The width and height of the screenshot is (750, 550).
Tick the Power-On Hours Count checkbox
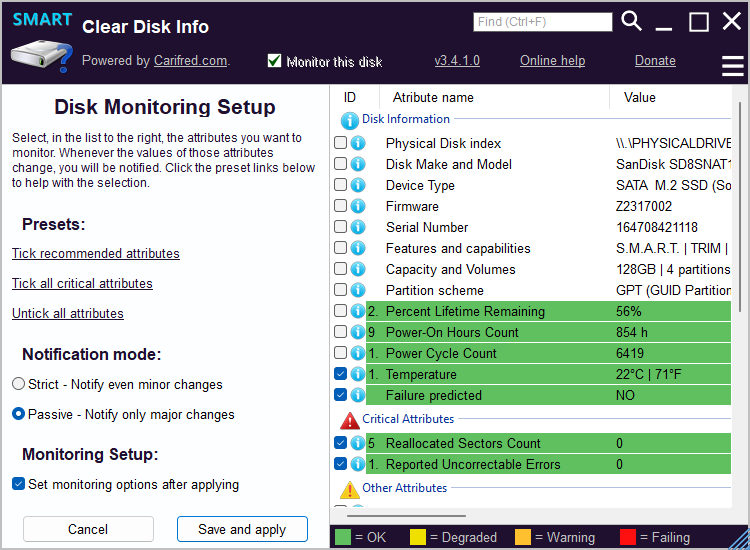(x=340, y=331)
